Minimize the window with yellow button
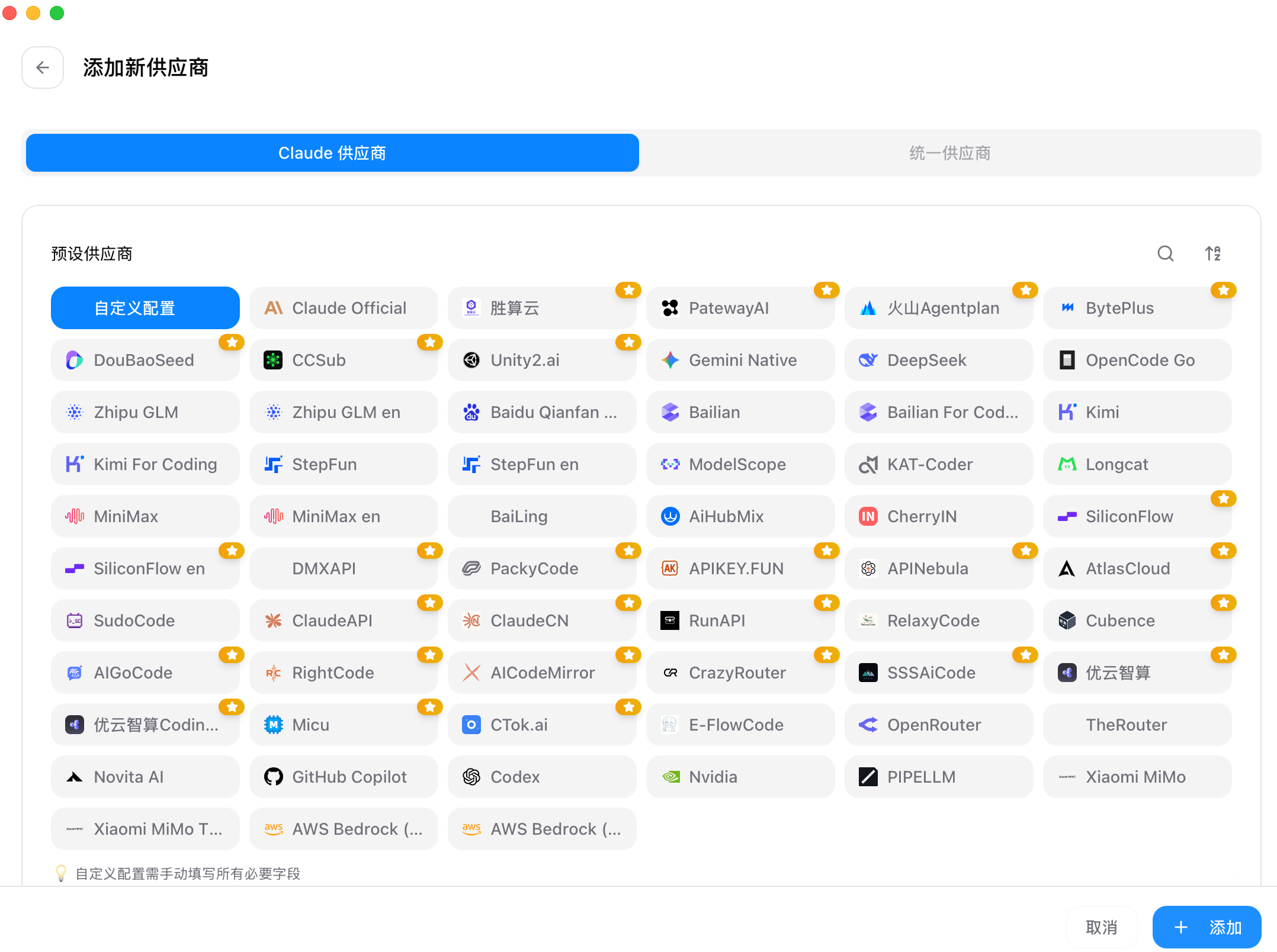 tap(33, 12)
